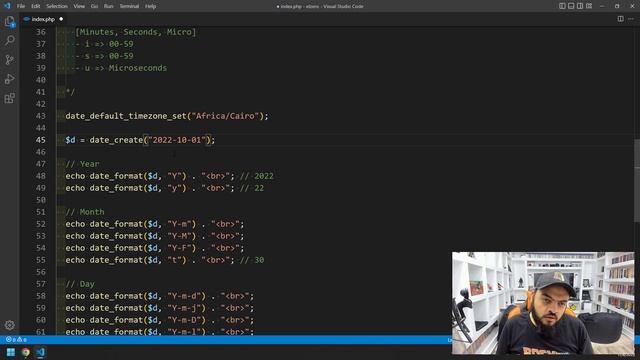Click the // 30 comment on line 55

252,260
